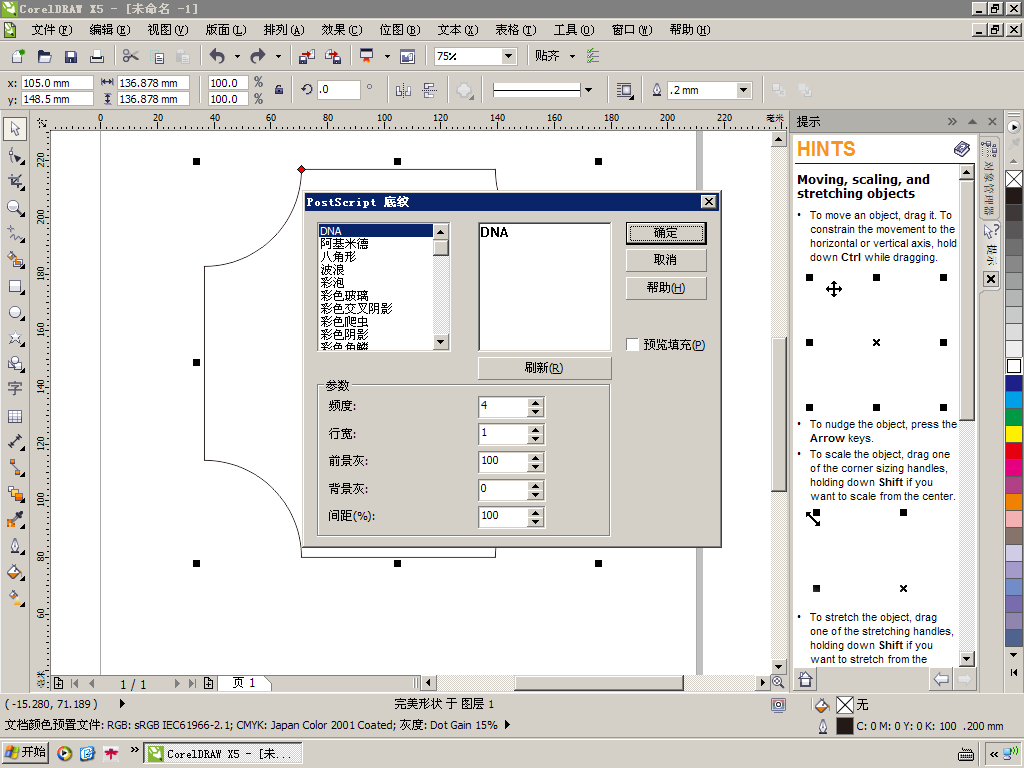Screen dimensions: 1024x768
Task: Open the 编辑(E) menu
Action: pyautogui.click(x=110, y=30)
